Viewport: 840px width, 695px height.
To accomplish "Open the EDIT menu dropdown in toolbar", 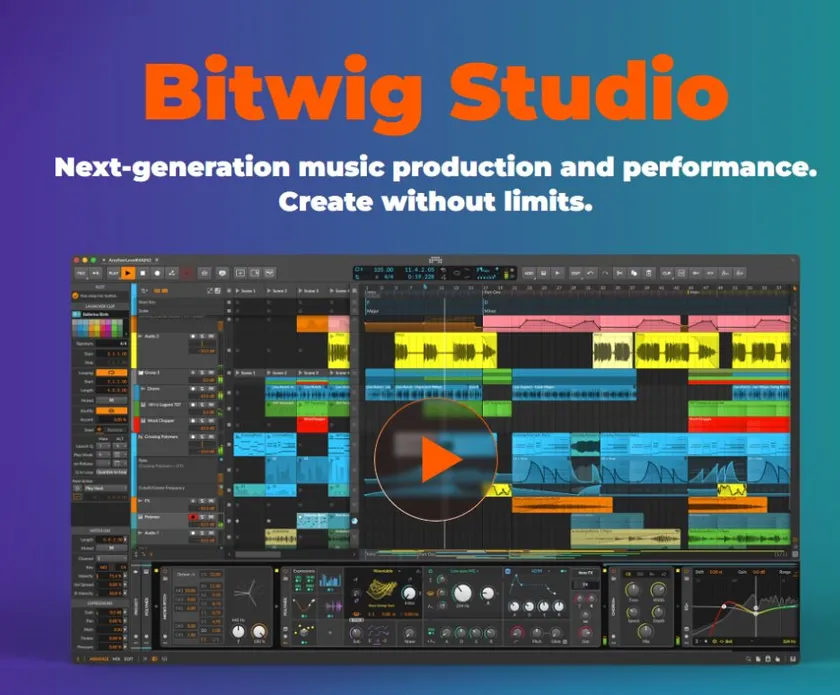I will point(576,273).
